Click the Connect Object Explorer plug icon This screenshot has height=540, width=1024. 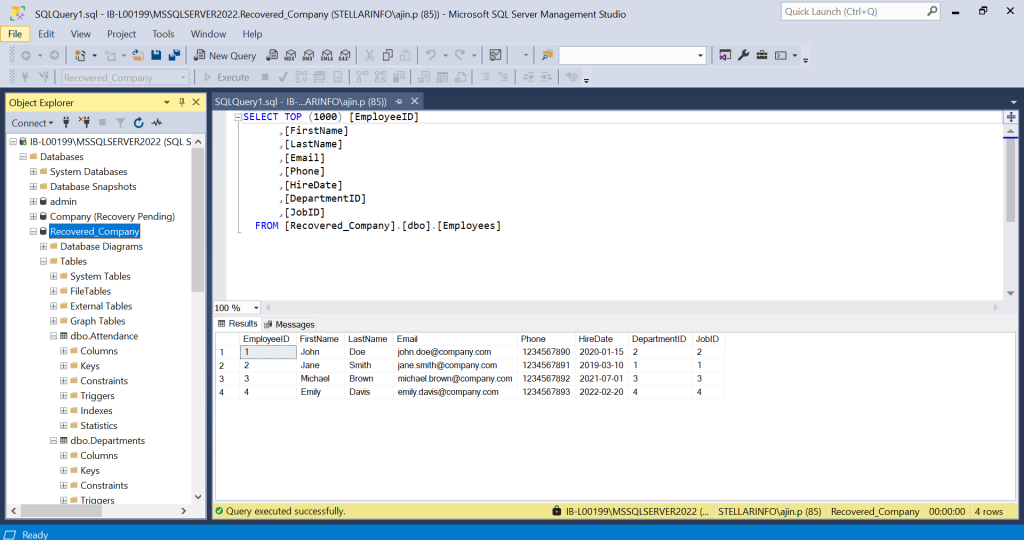[66, 123]
